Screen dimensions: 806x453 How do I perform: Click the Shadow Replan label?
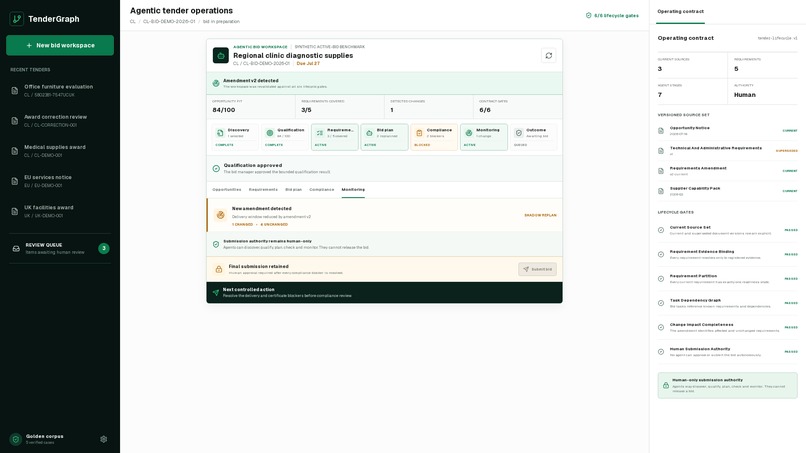540,215
